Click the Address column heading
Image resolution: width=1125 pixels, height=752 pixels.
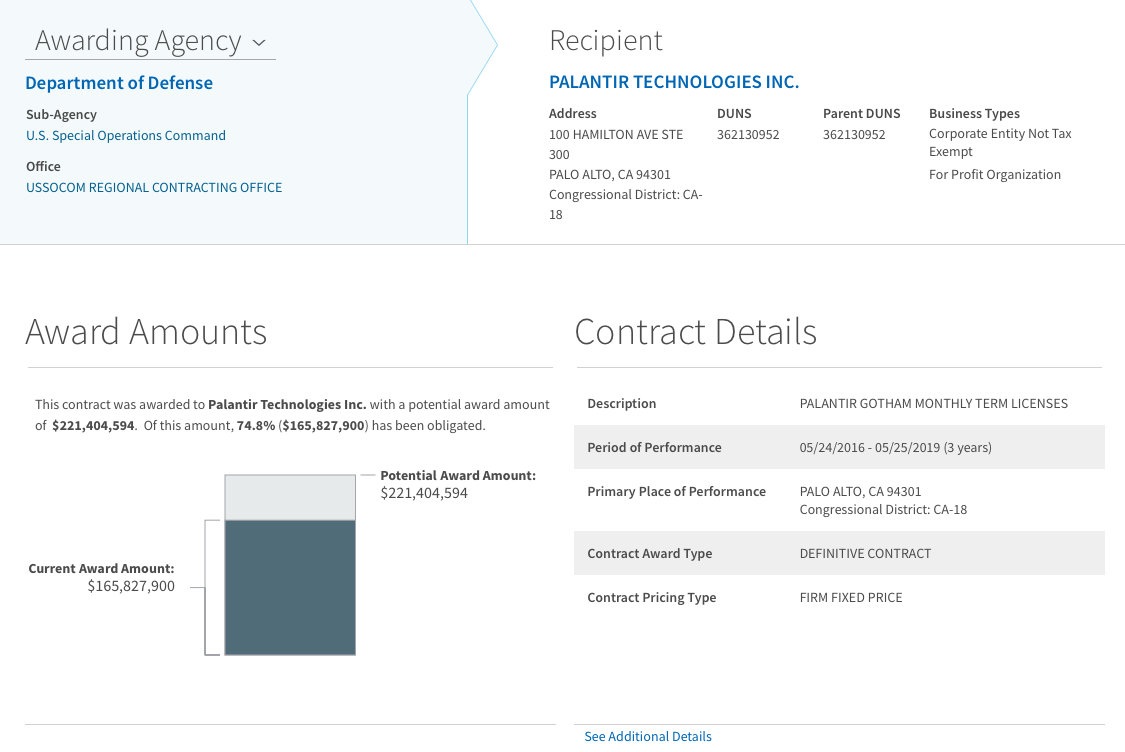click(x=573, y=113)
